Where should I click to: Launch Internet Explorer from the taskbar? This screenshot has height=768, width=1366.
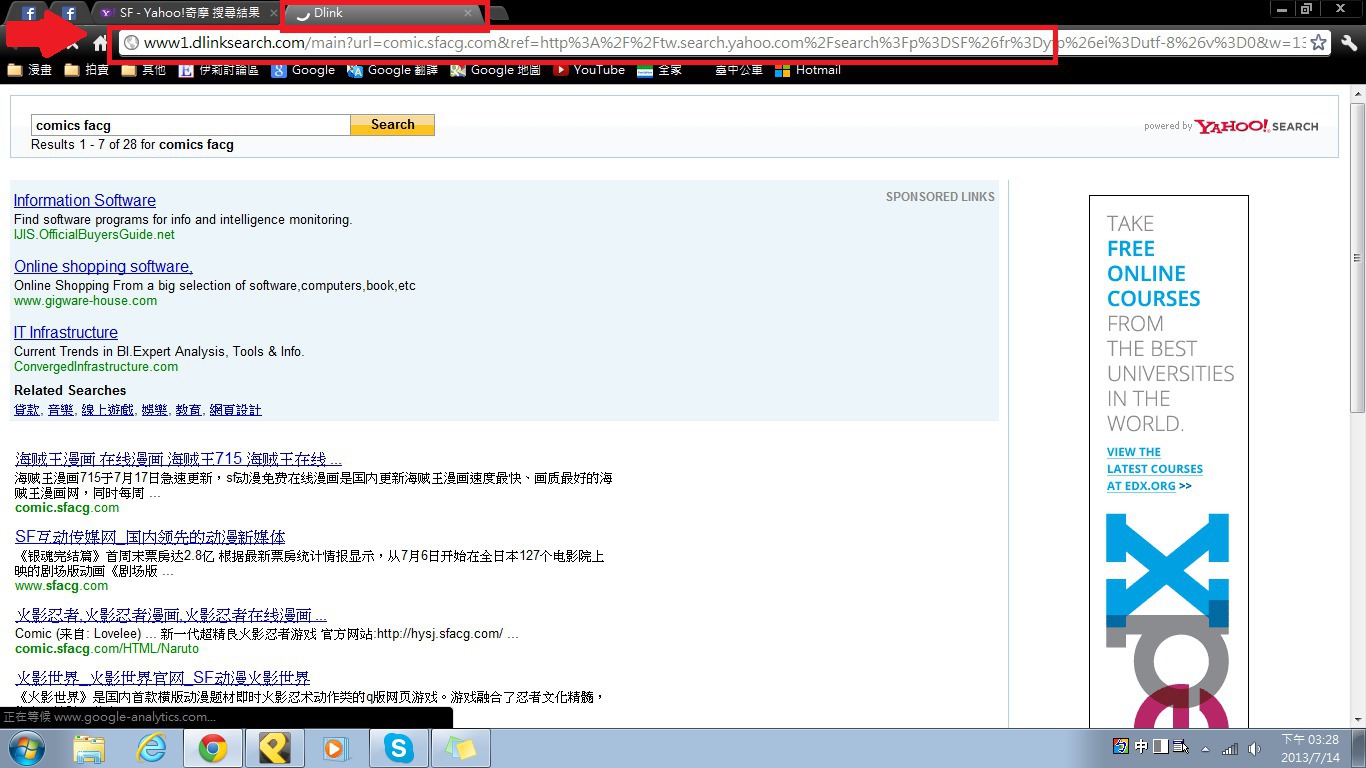pyautogui.click(x=151, y=748)
